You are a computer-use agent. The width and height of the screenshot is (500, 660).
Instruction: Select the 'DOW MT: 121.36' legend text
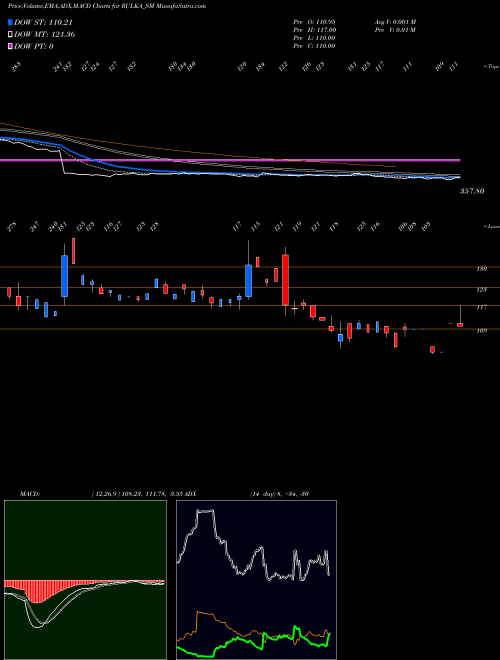(x=45, y=34)
